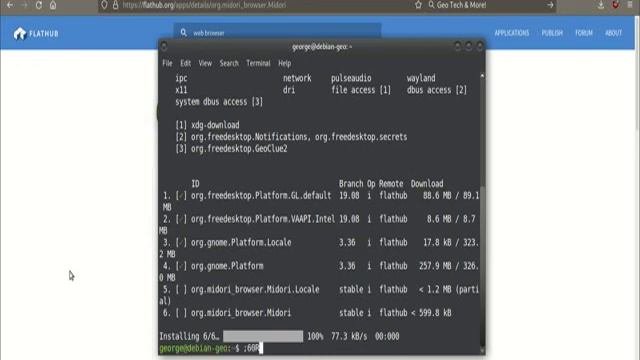Click the red extension icon in browser toolbar
The image size is (640, 360).
click(x=616, y=5)
